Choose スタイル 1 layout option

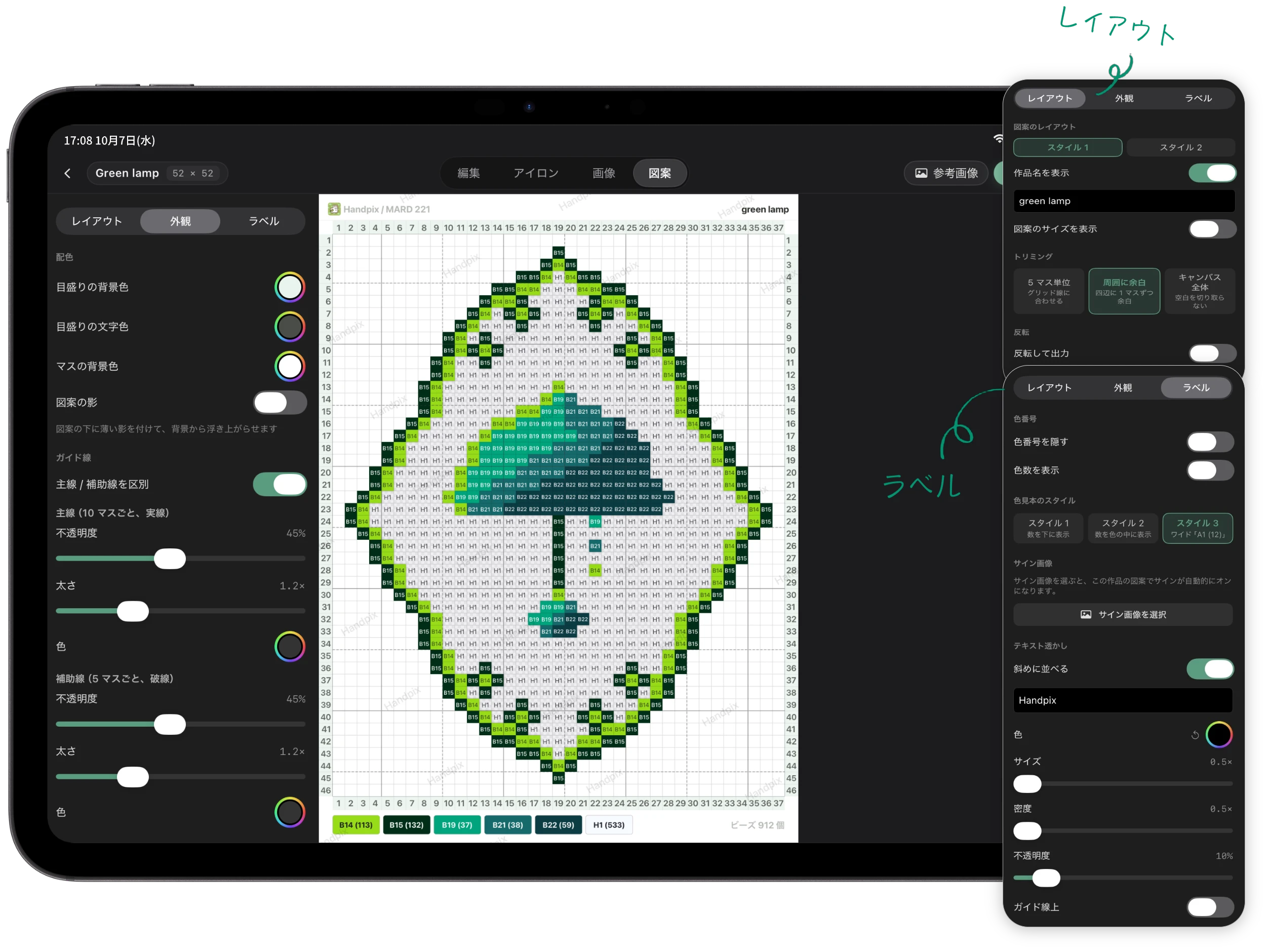pyautogui.click(x=1067, y=147)
